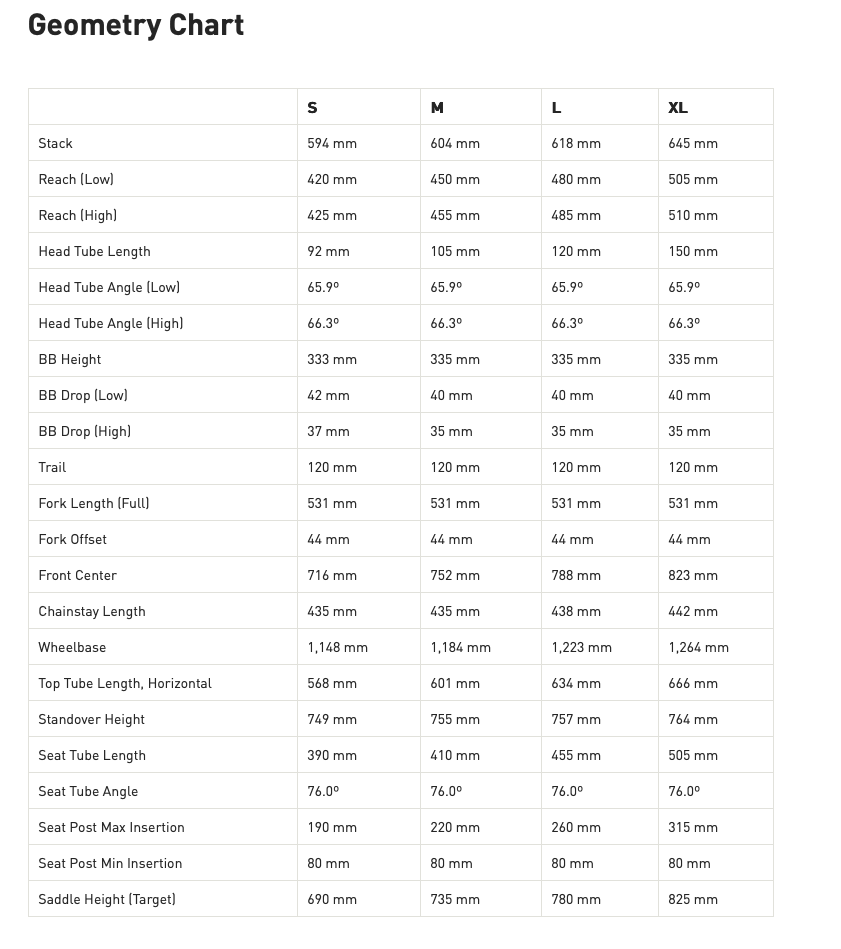Screen dimensions: 841x949
Task: Click the 594 mm stack value
Action: (332, 144)
